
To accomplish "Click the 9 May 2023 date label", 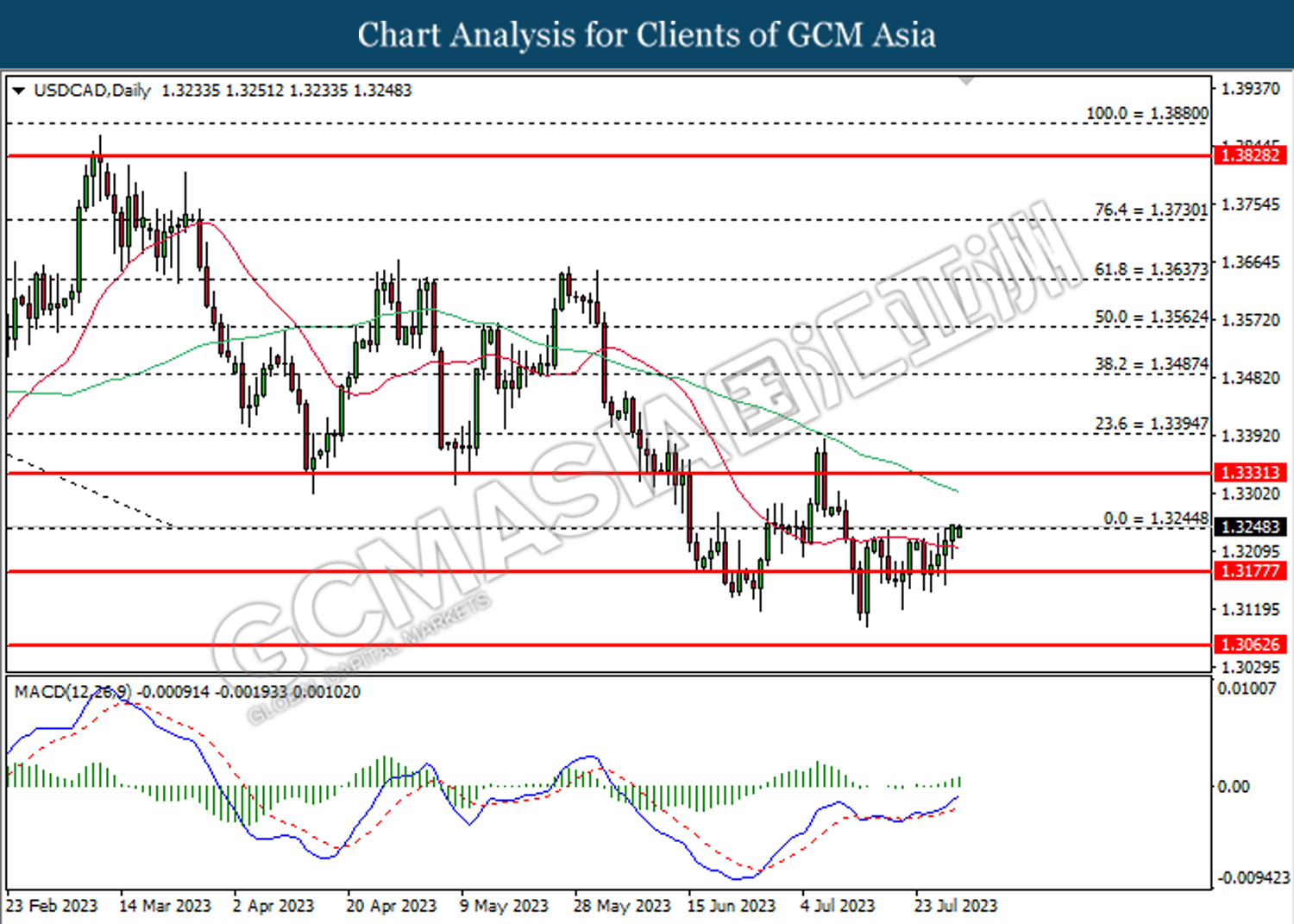I will [504, 906].
